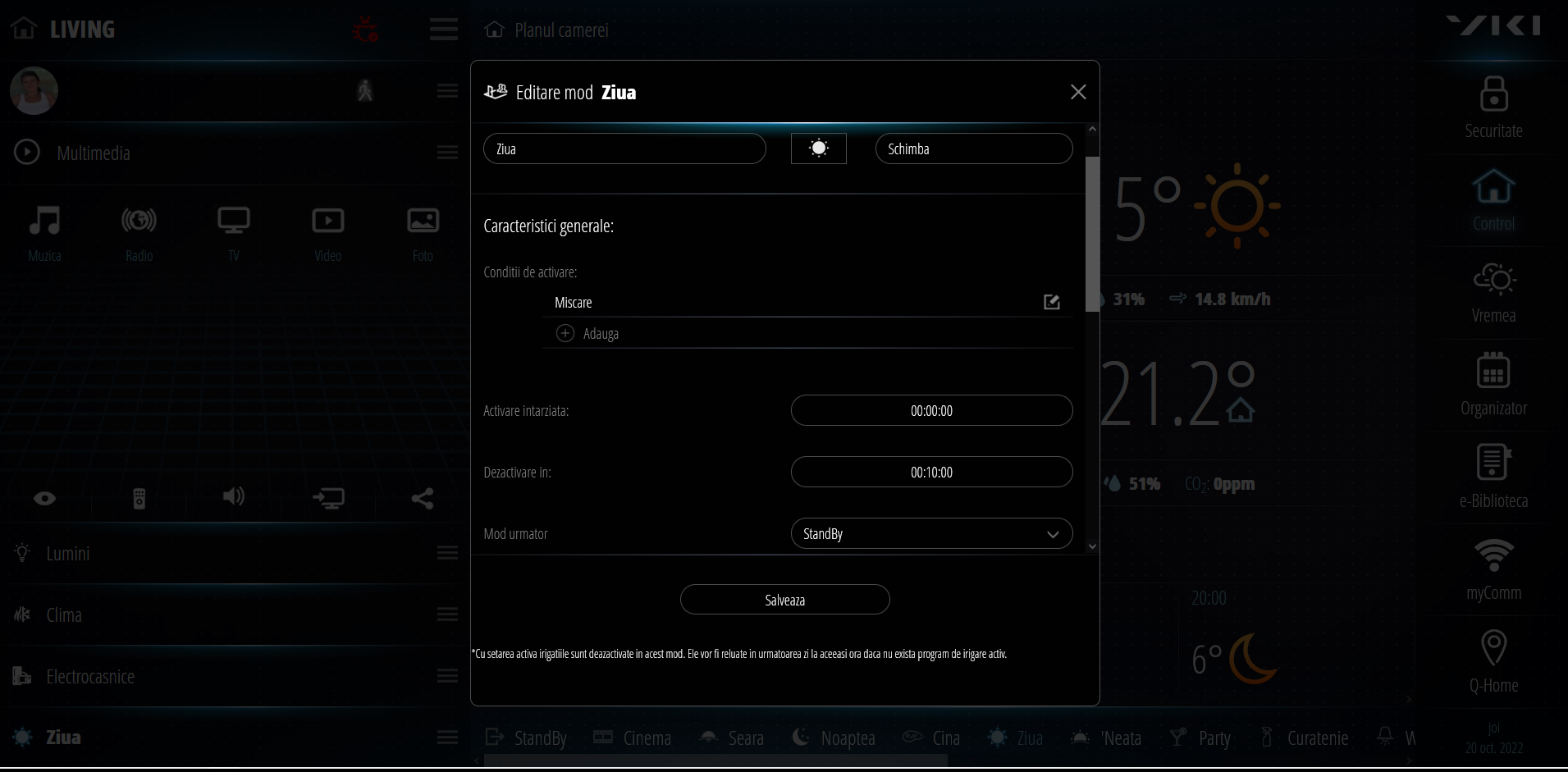Click the plus icon next to Adauga
This screenshot has height=772, width=1568.
pyautogui.click(x=565, y=333)
